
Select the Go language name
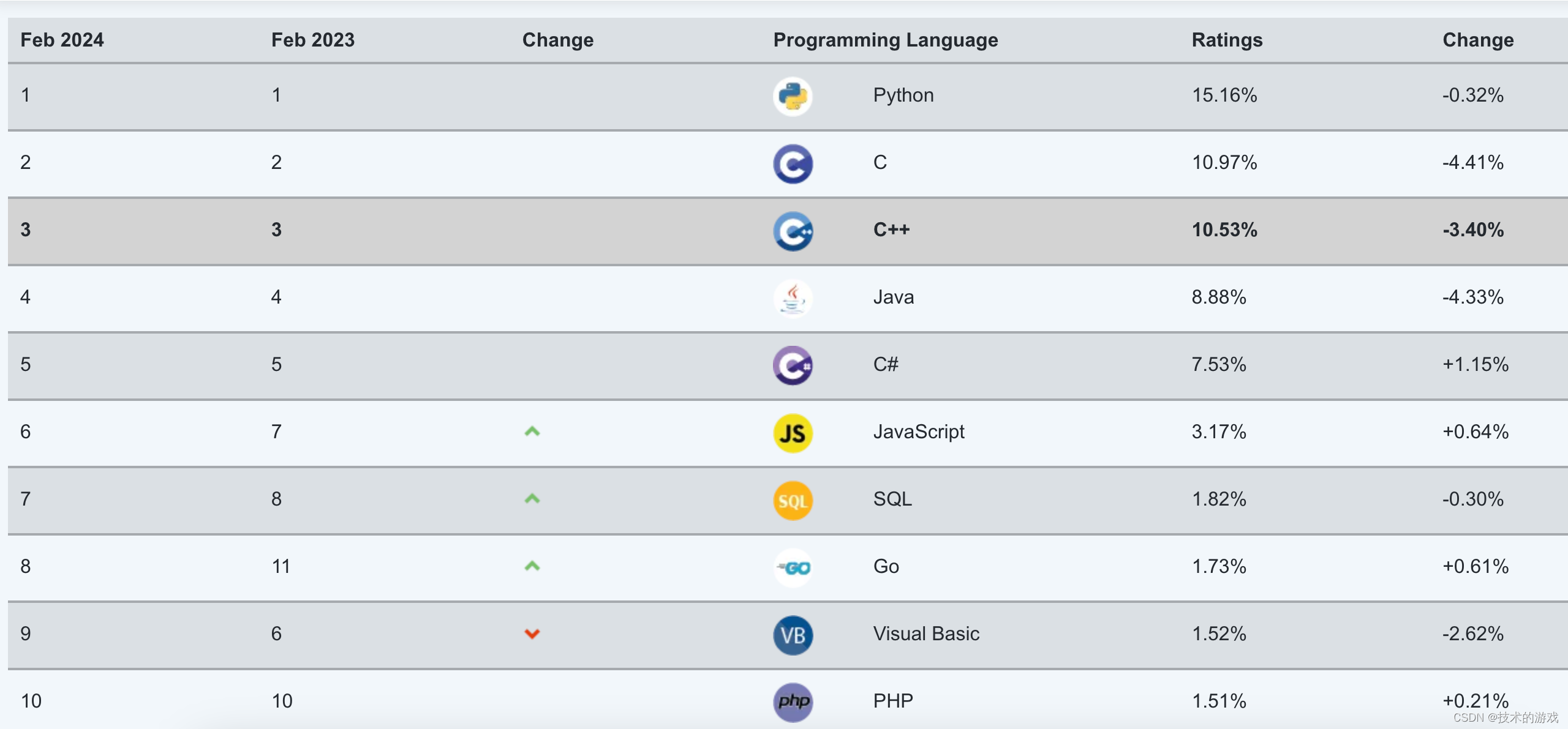(x=886, y=566)
